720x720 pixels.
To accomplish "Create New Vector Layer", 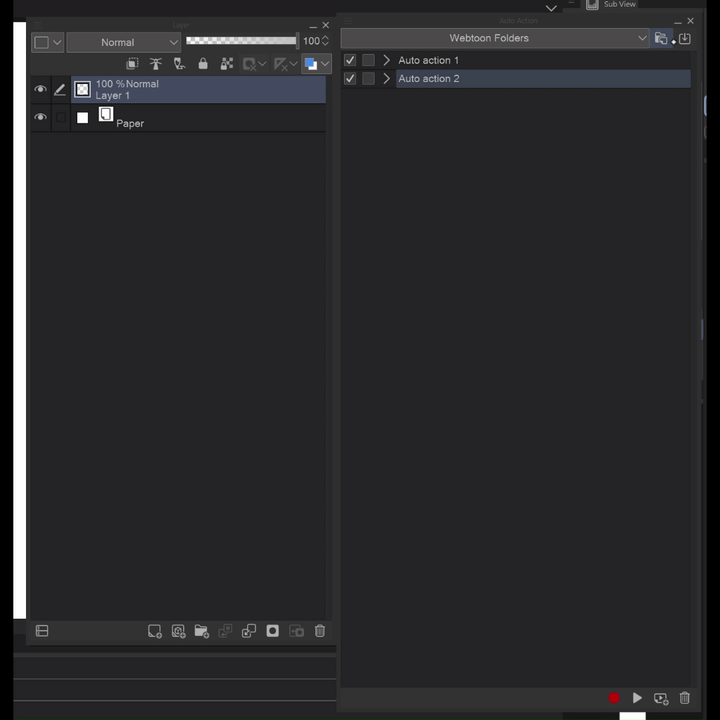I will click(178, 631).
